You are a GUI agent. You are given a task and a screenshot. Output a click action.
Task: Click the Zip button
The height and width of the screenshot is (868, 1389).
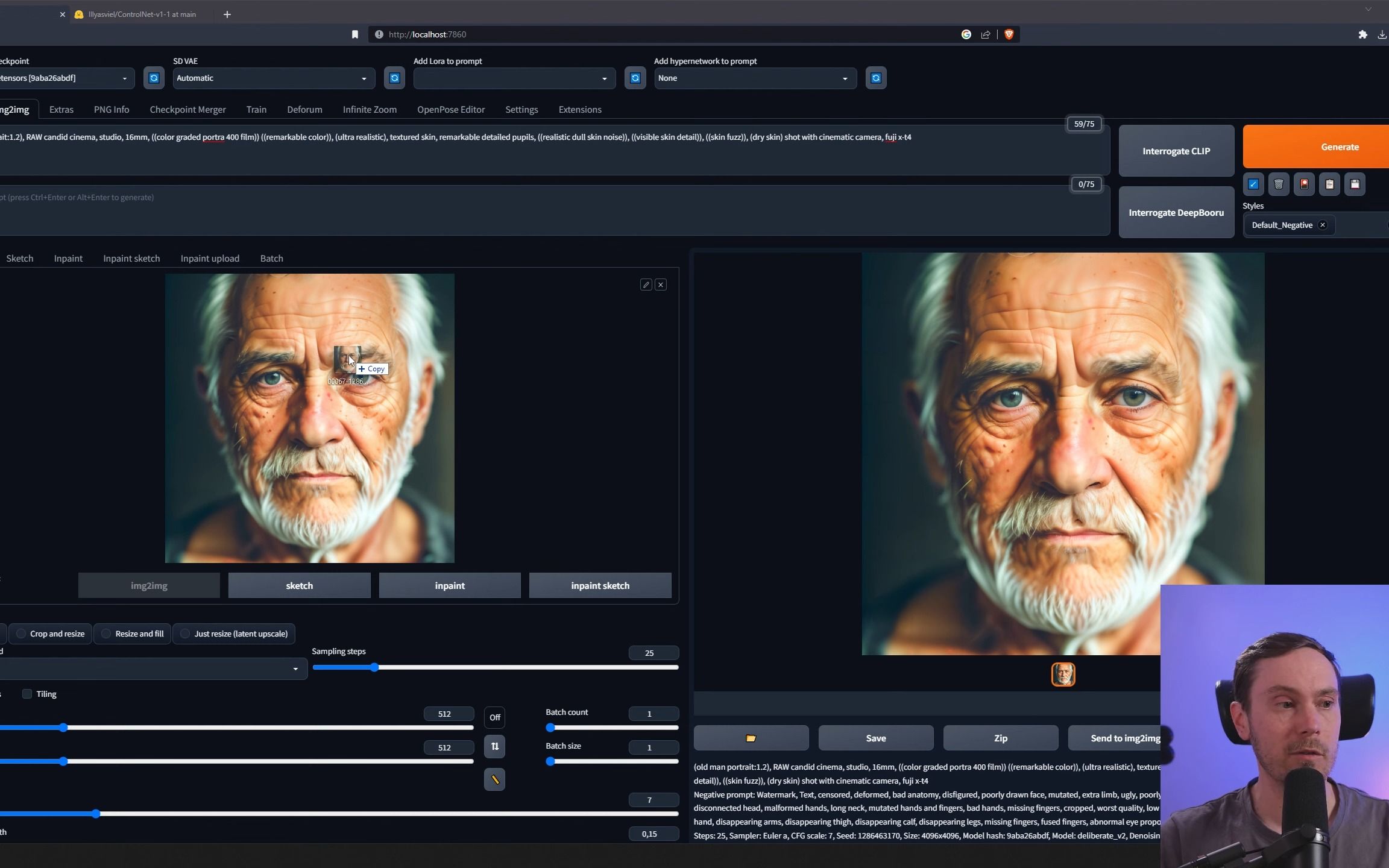tap(1001, 738)
